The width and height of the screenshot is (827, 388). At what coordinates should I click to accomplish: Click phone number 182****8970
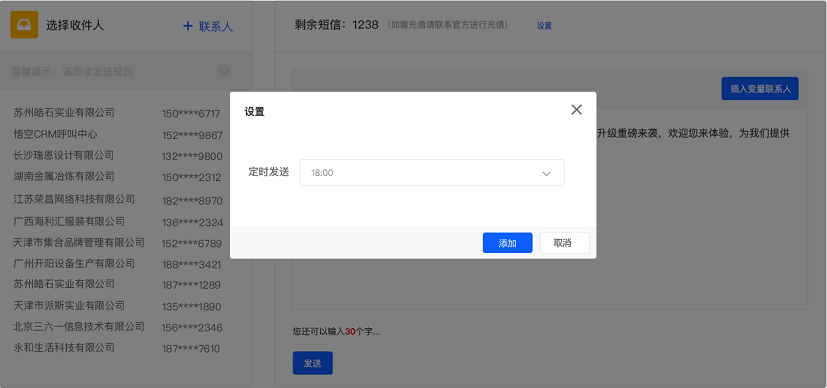point(192,201)
